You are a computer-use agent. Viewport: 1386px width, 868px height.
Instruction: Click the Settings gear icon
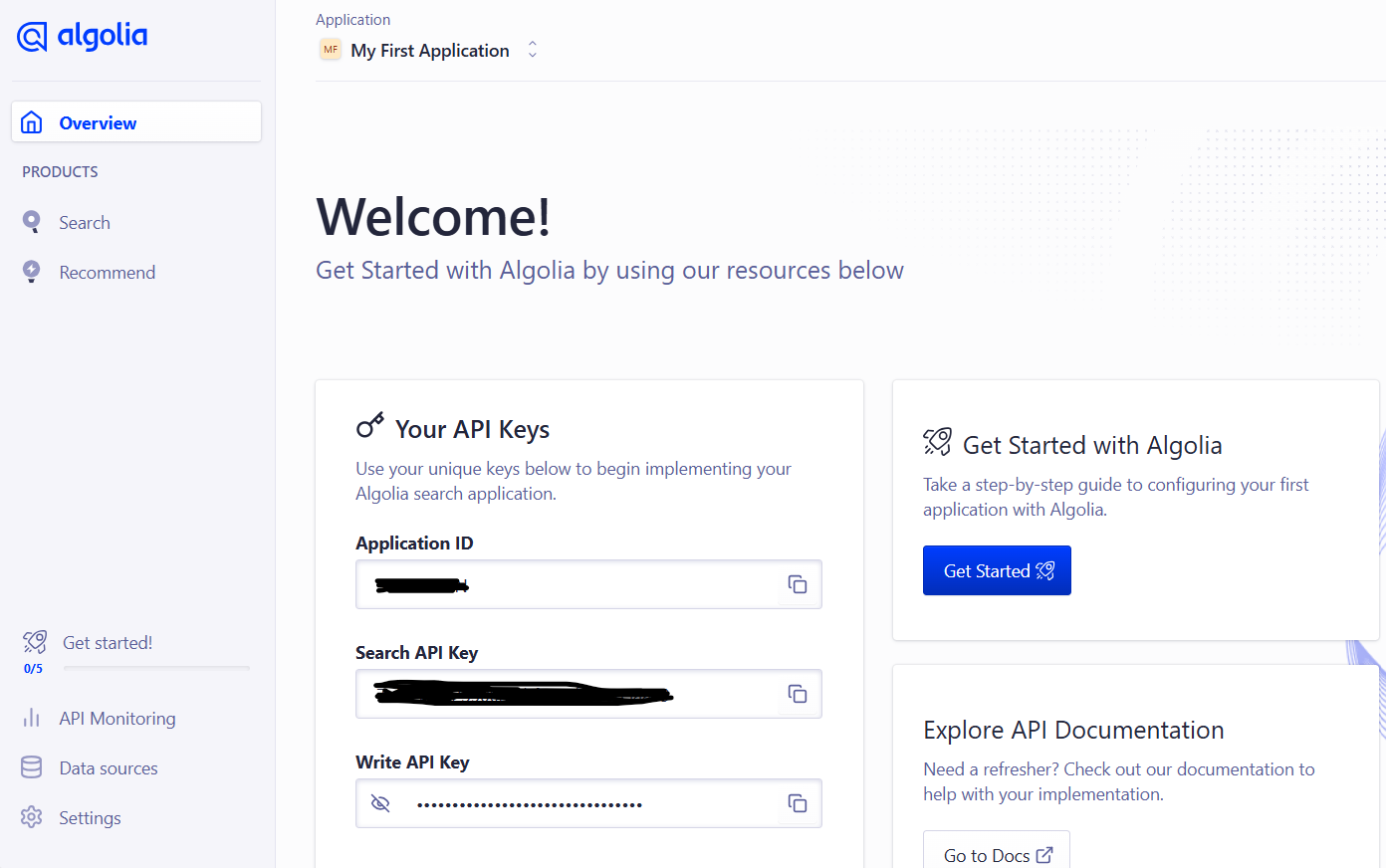[32, 817]
